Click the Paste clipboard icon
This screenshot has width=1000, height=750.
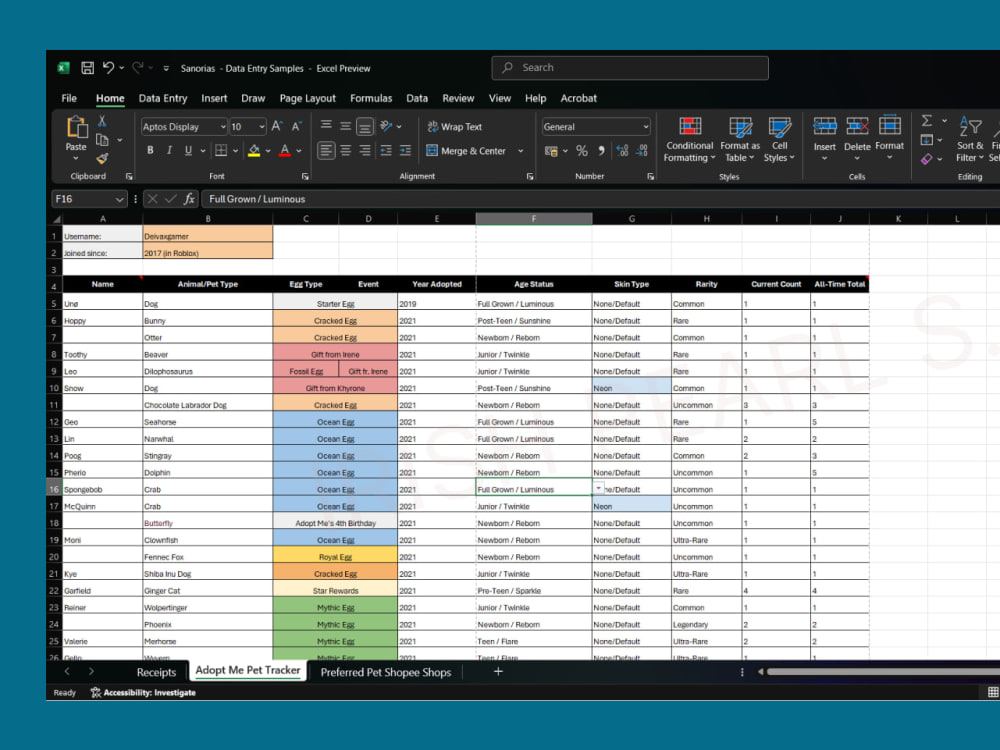point(77,127)
